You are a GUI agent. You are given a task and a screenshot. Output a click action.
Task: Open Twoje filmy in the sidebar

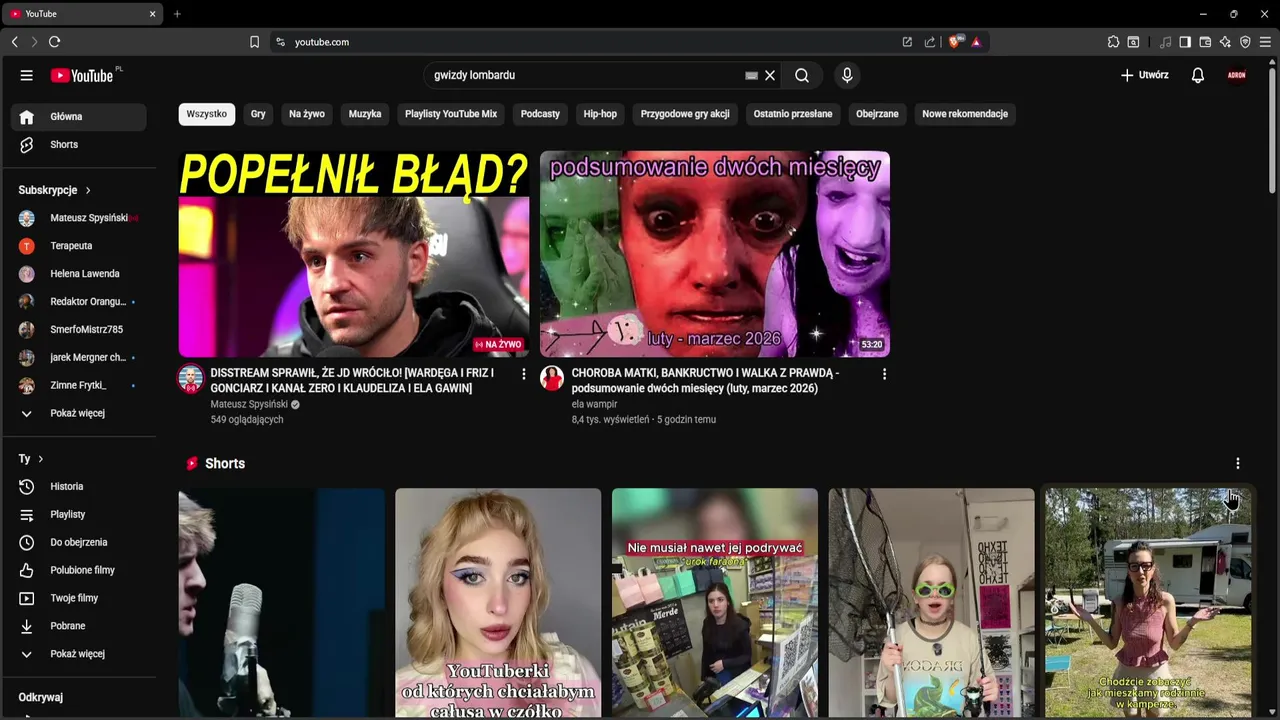(79, 599)
